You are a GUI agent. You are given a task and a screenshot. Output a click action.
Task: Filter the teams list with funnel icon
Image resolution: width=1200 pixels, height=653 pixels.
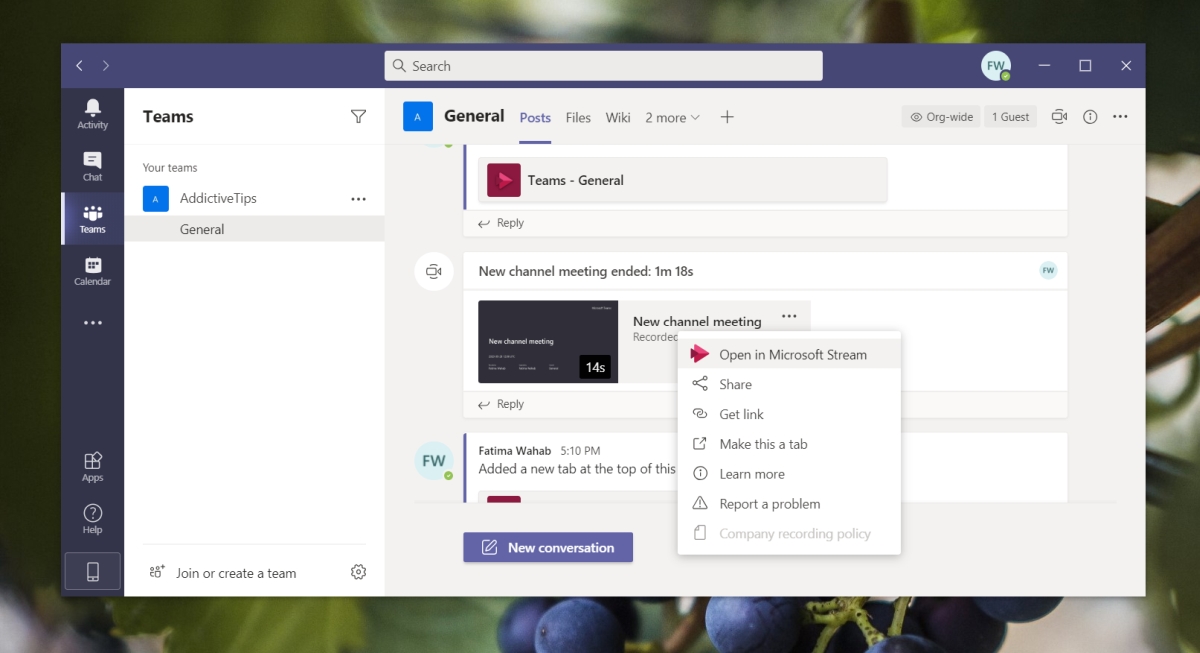358,117
